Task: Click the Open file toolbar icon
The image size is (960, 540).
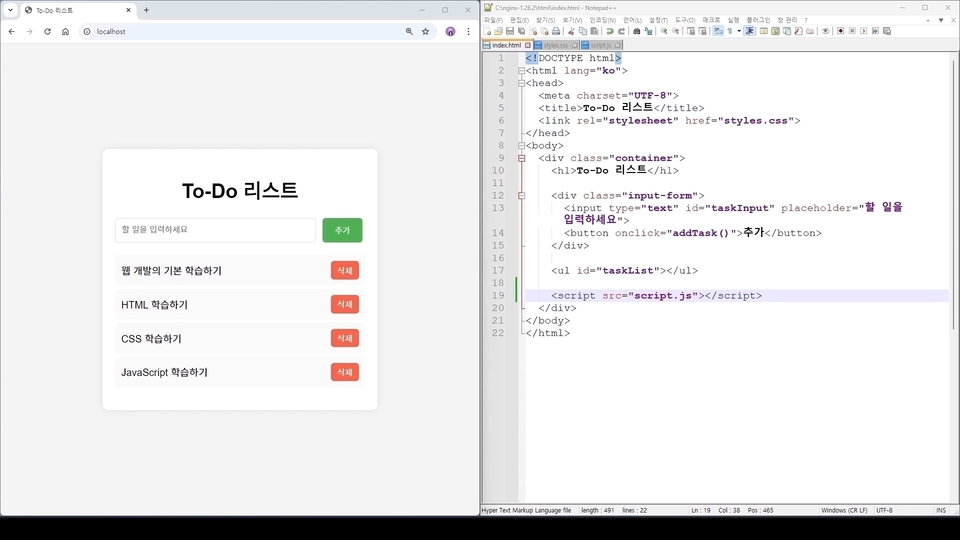Action: [x=498, y=31]
